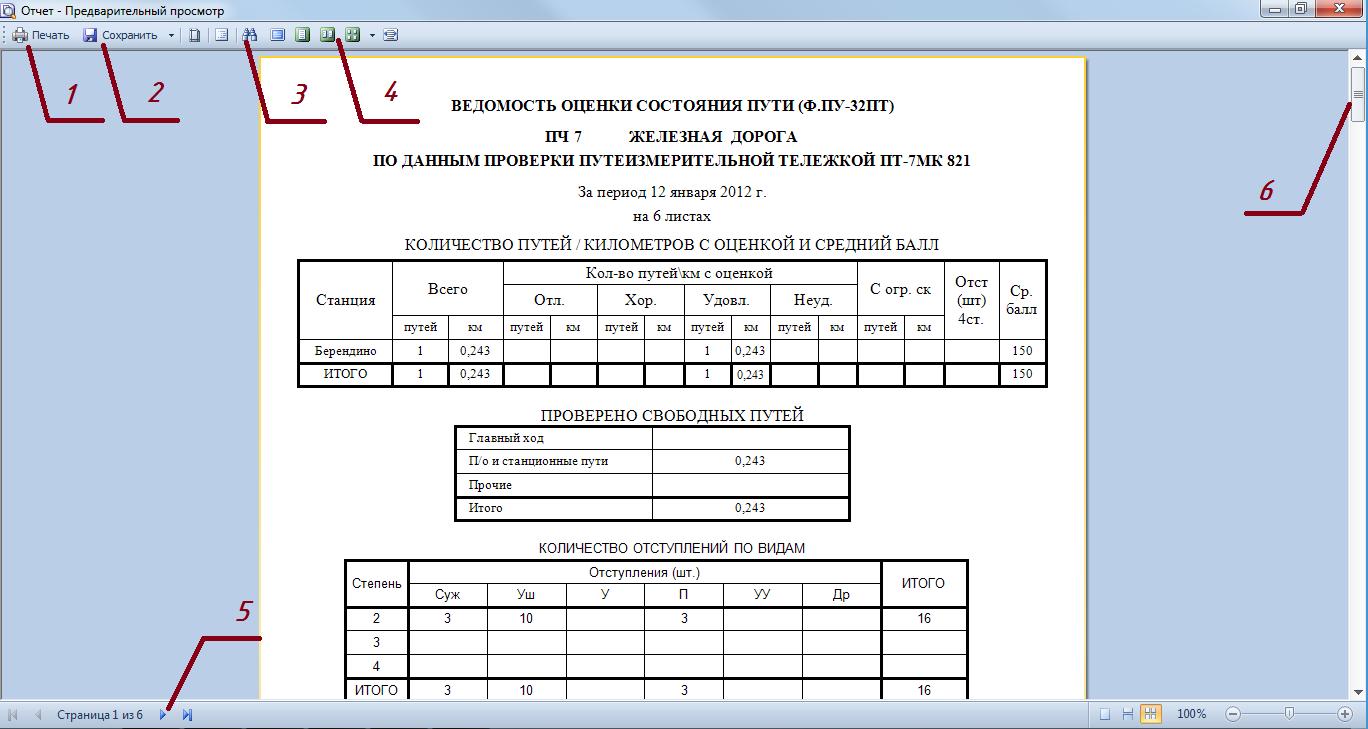Click the vertical scrollbar thumb

[1358, 95]
